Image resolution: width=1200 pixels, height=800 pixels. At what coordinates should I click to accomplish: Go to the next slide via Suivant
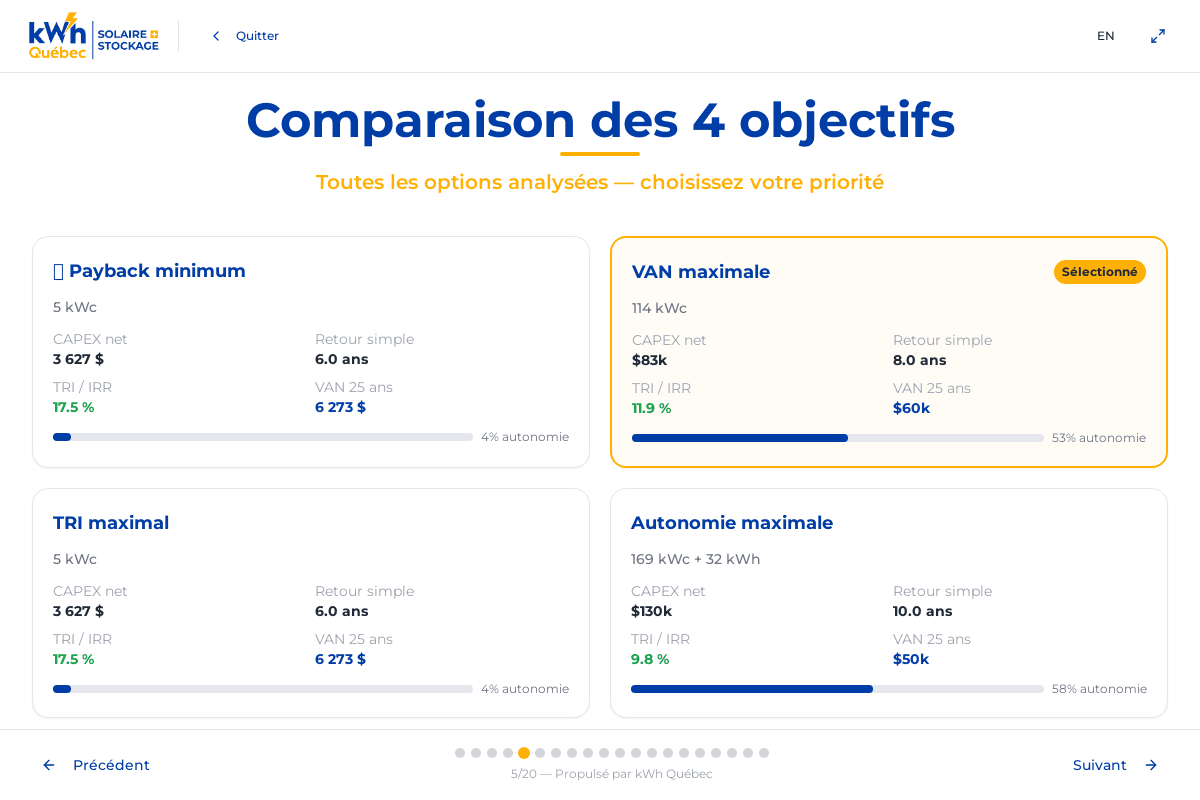[x=1100, y=765]
